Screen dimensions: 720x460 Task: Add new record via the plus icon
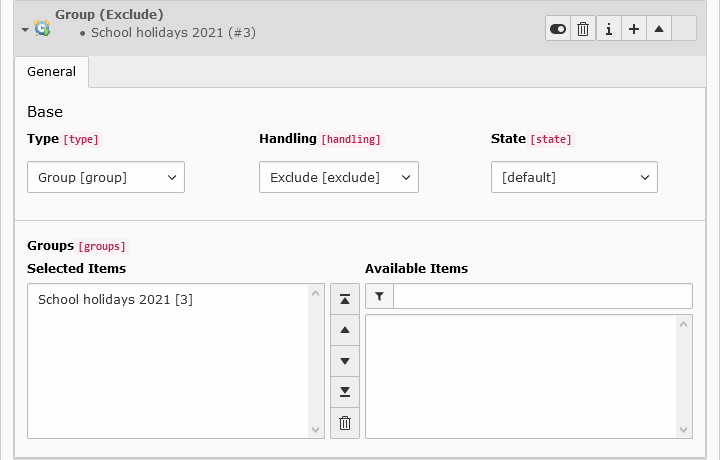(634, 29)
